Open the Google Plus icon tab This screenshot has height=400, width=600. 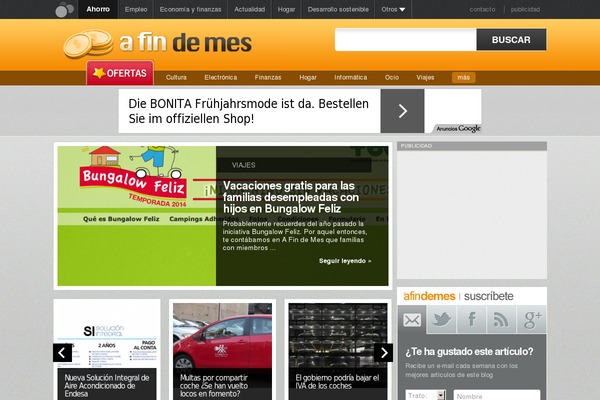pos(532,320)
